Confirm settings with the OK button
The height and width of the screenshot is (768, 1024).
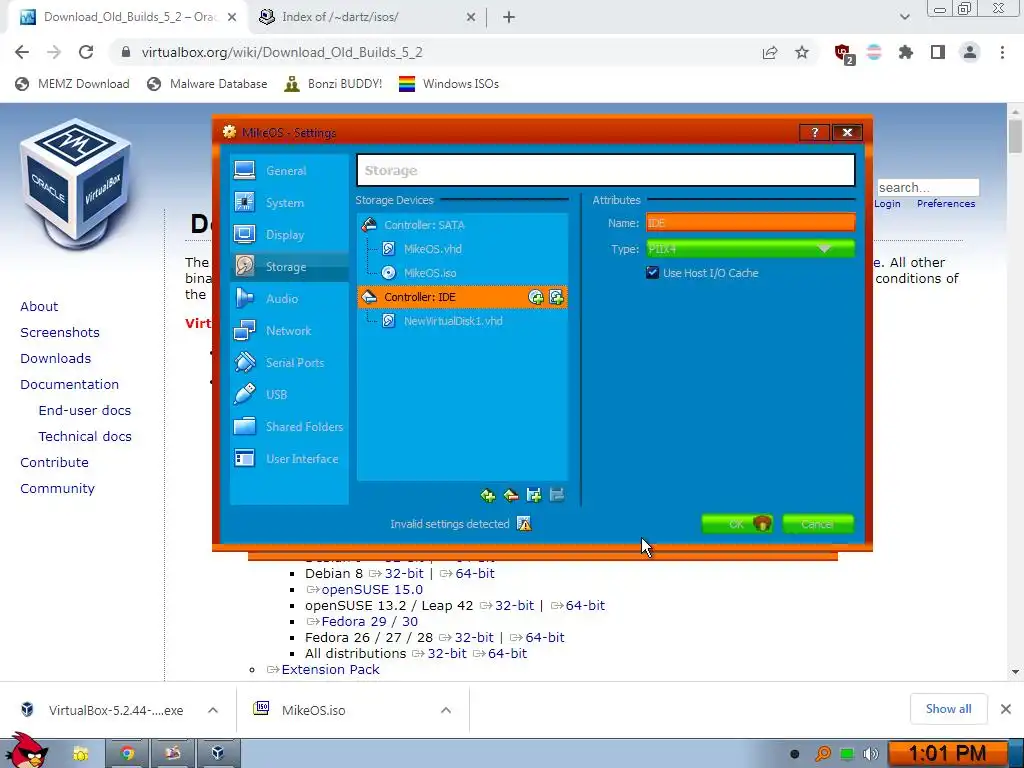[x=737, y=524]
